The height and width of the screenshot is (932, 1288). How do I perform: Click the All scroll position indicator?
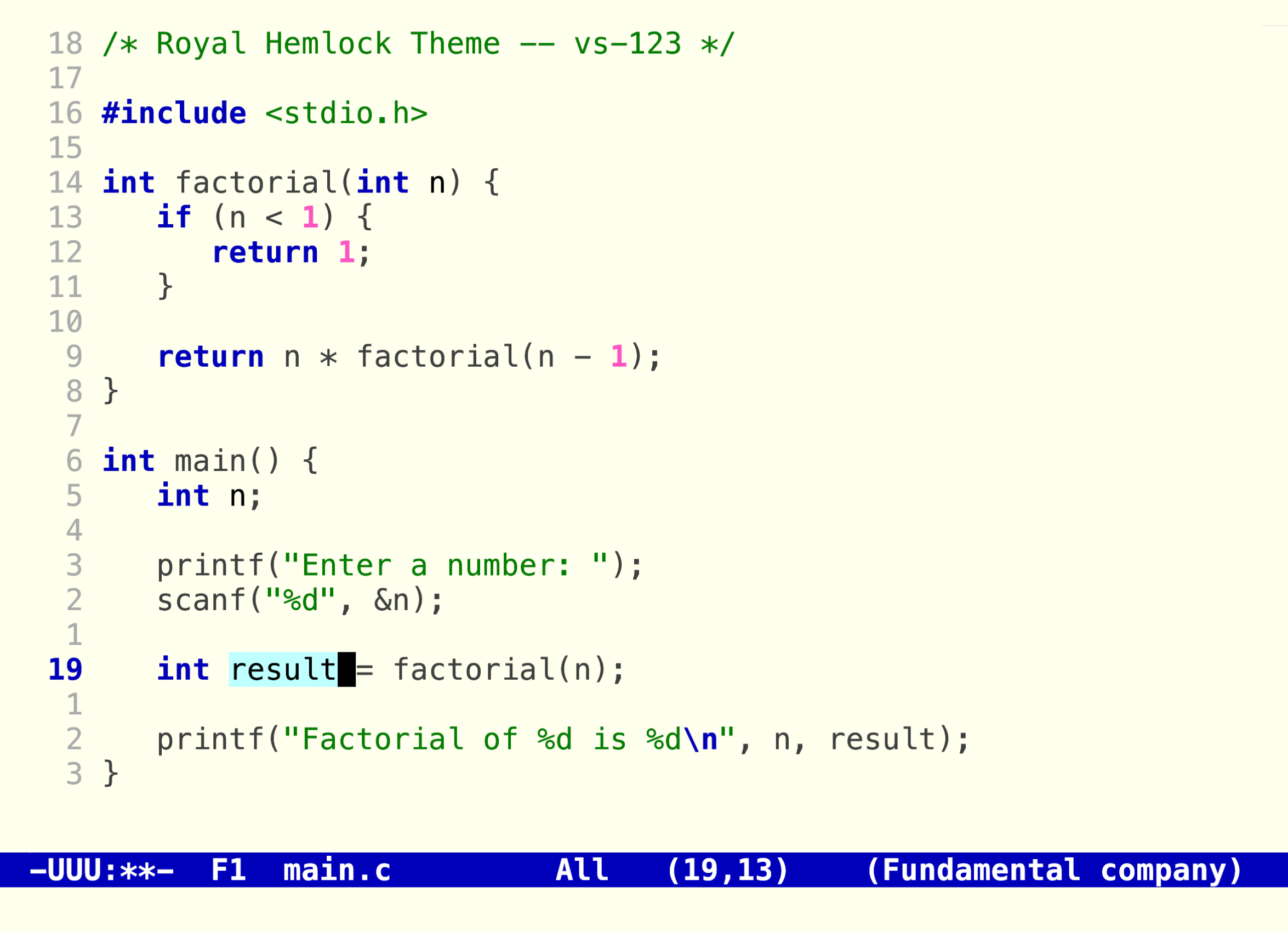click(x=582, y=870)
